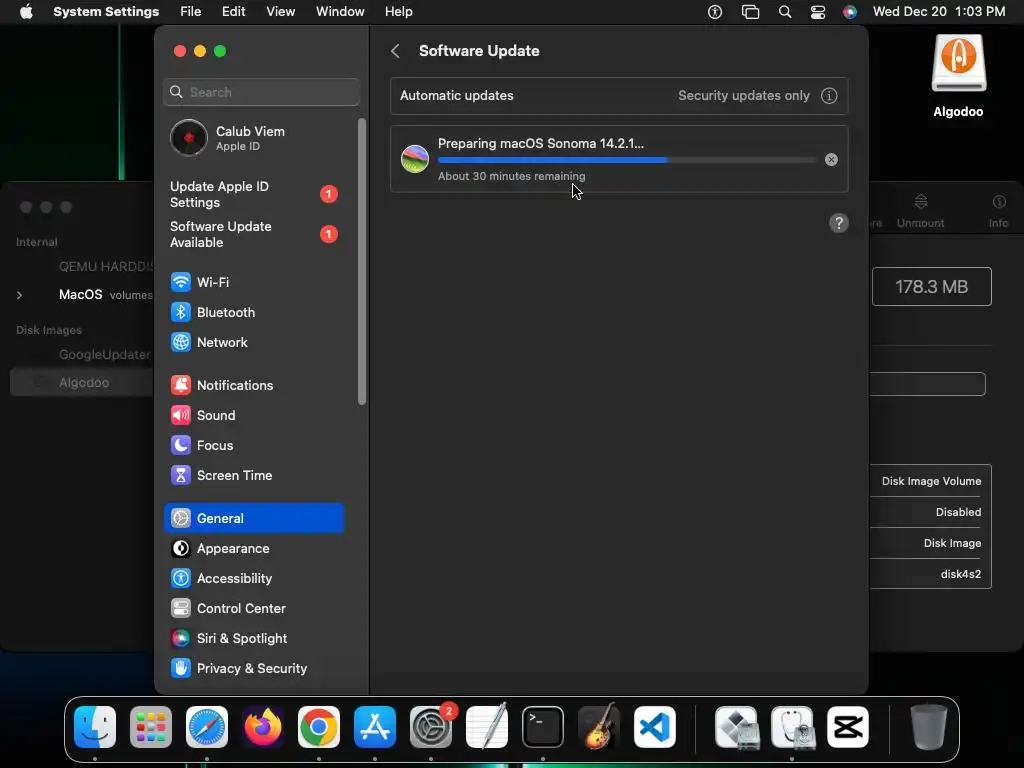This screenshot has height=768, width=1024.
Task: Open Spotlight search in menu bar
Action: tap(785, 12)
